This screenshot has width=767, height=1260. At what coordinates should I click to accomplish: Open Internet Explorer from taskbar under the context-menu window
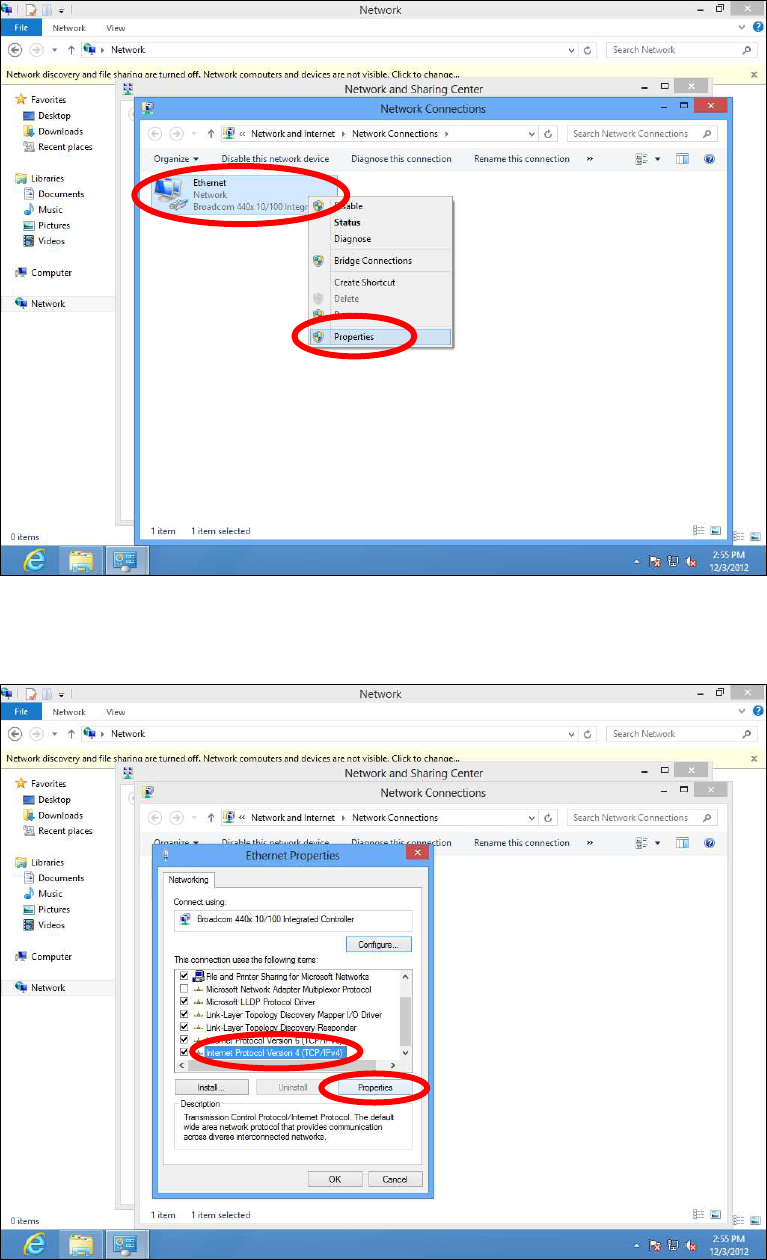pyautogui.click(x=35, y=561)
